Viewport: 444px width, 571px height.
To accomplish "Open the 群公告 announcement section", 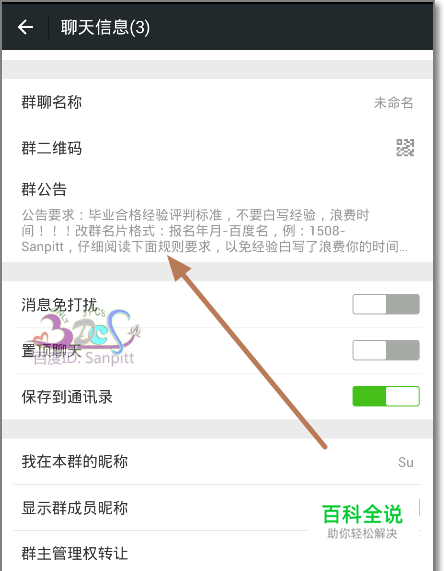I will pyautogui.click(x=217, y=217).
